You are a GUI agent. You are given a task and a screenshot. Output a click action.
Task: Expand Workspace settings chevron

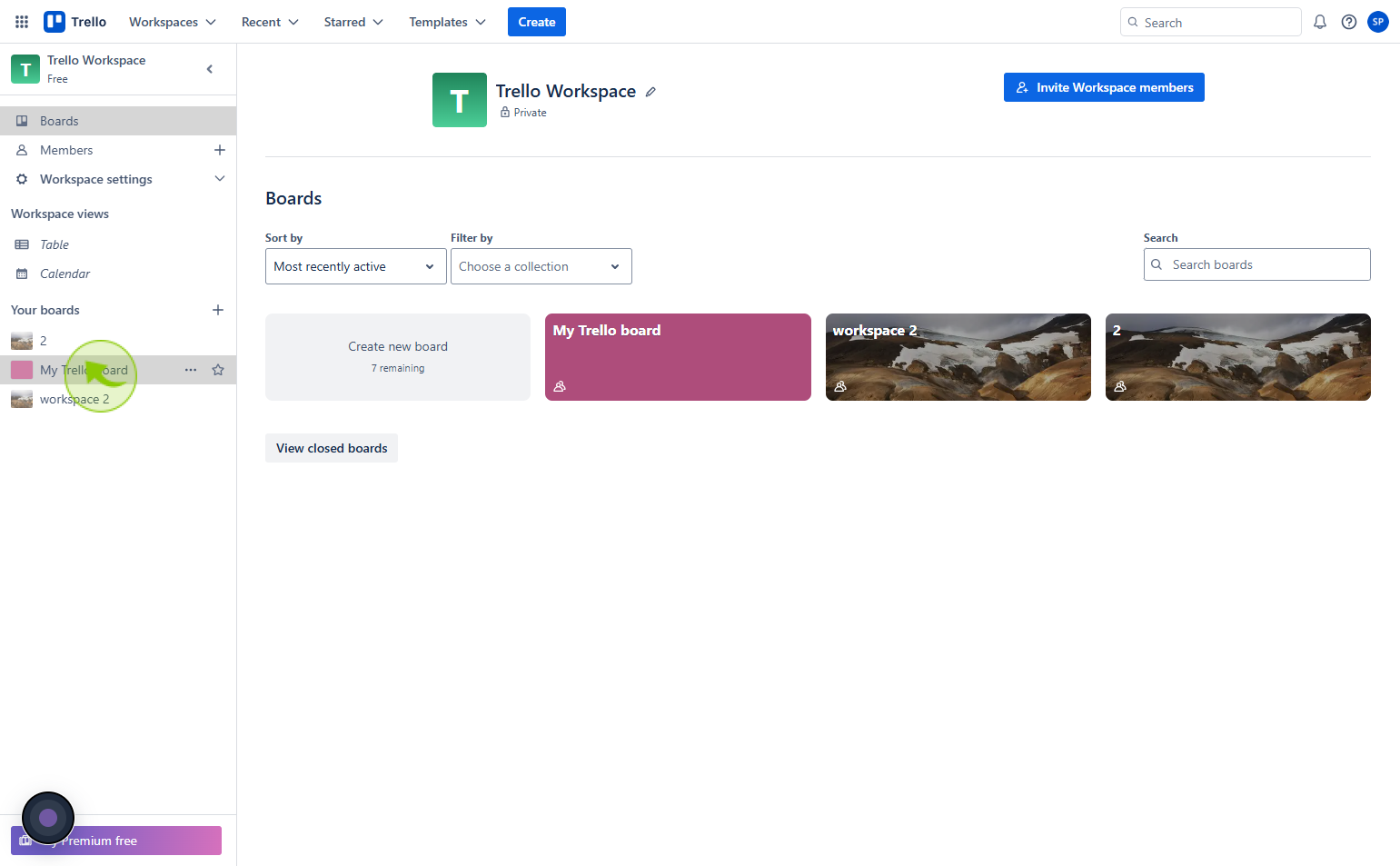pyautogui.click(x=219, y=179)
